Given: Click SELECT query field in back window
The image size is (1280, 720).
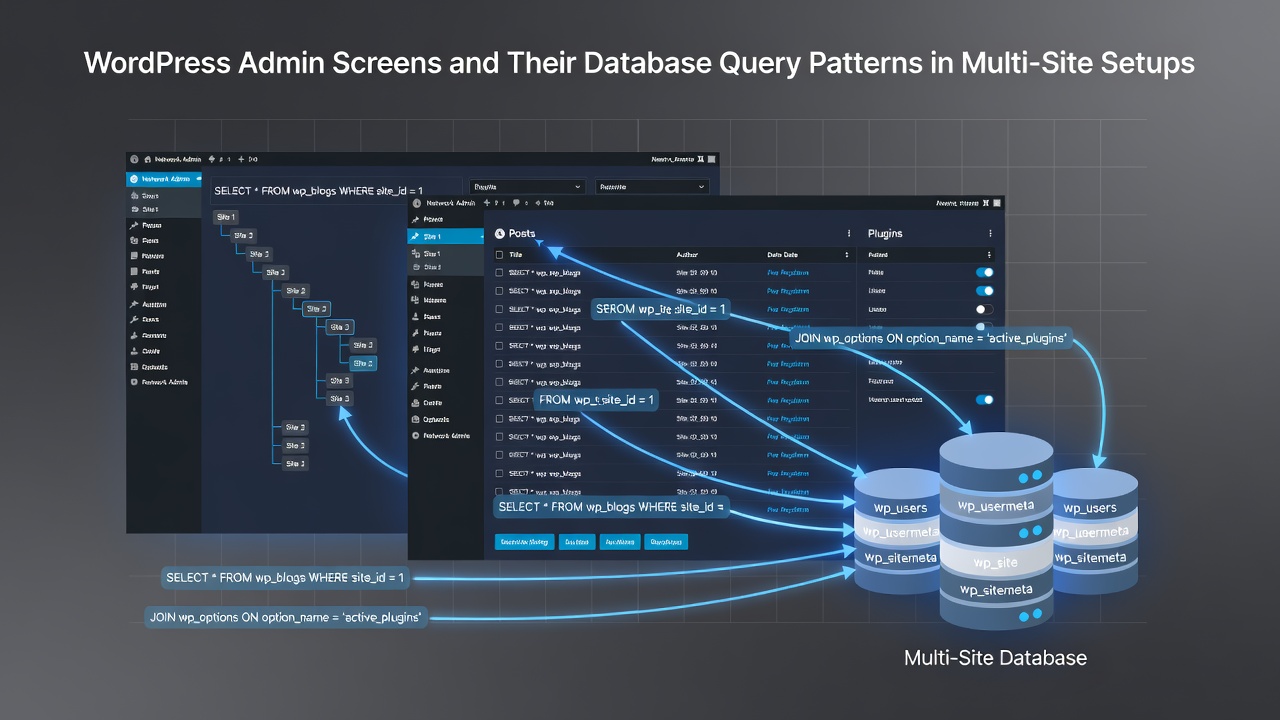Looking at the screenshot, I should click(x=335, y=190).
